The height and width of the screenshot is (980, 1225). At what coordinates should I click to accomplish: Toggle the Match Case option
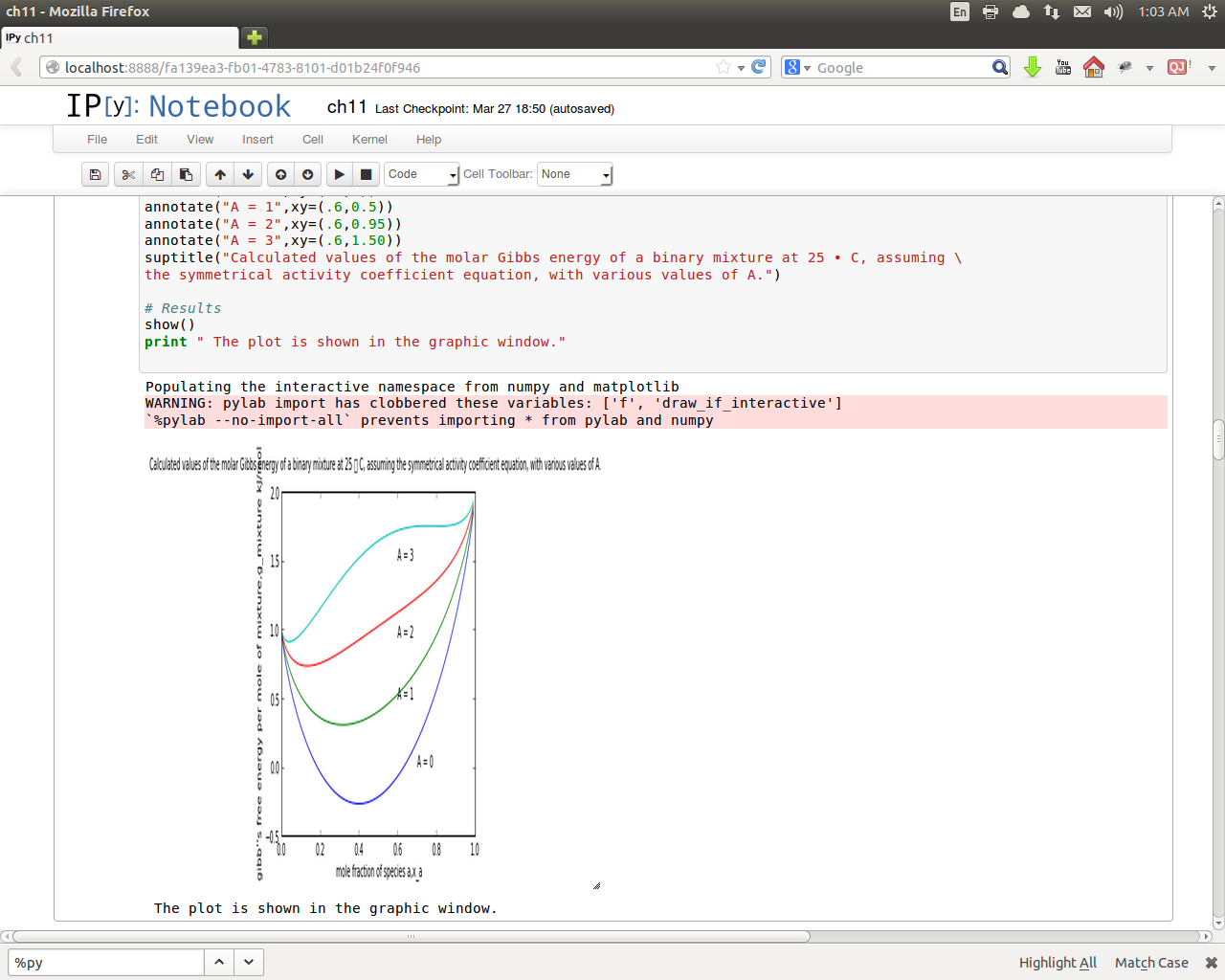click(x=1151, y=963)
